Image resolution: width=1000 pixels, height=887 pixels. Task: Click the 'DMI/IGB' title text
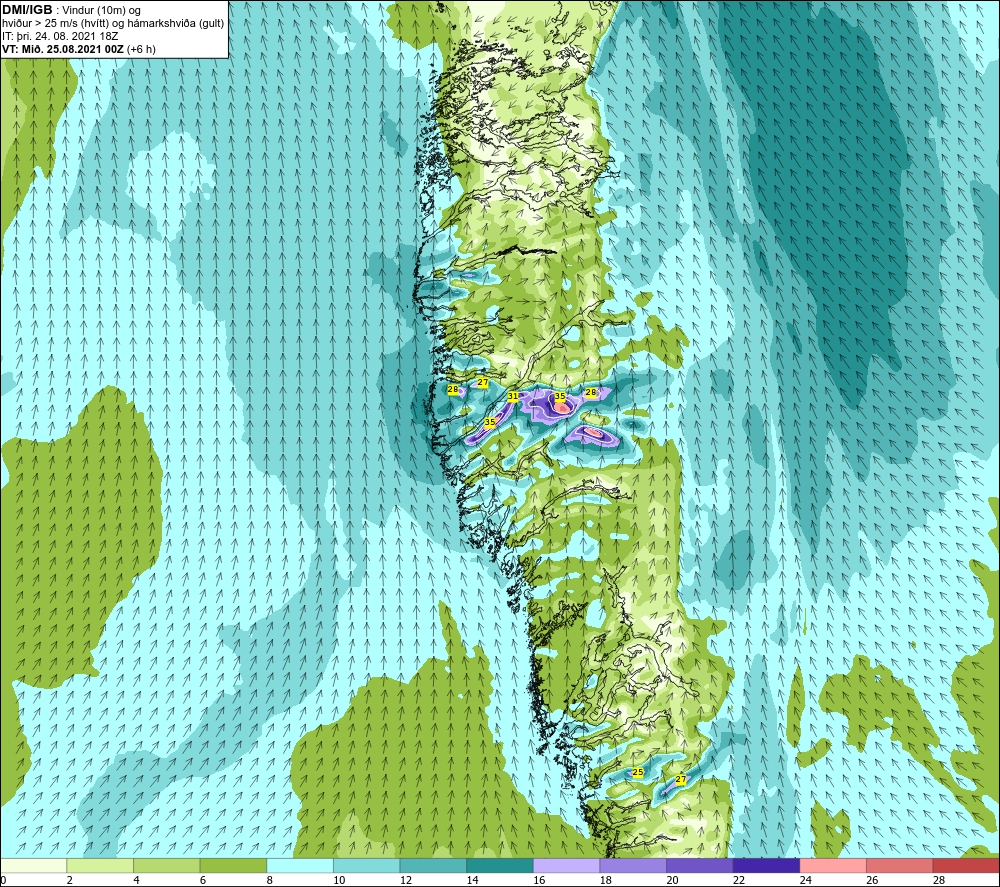pyautogui.click(x=27, y=10)
